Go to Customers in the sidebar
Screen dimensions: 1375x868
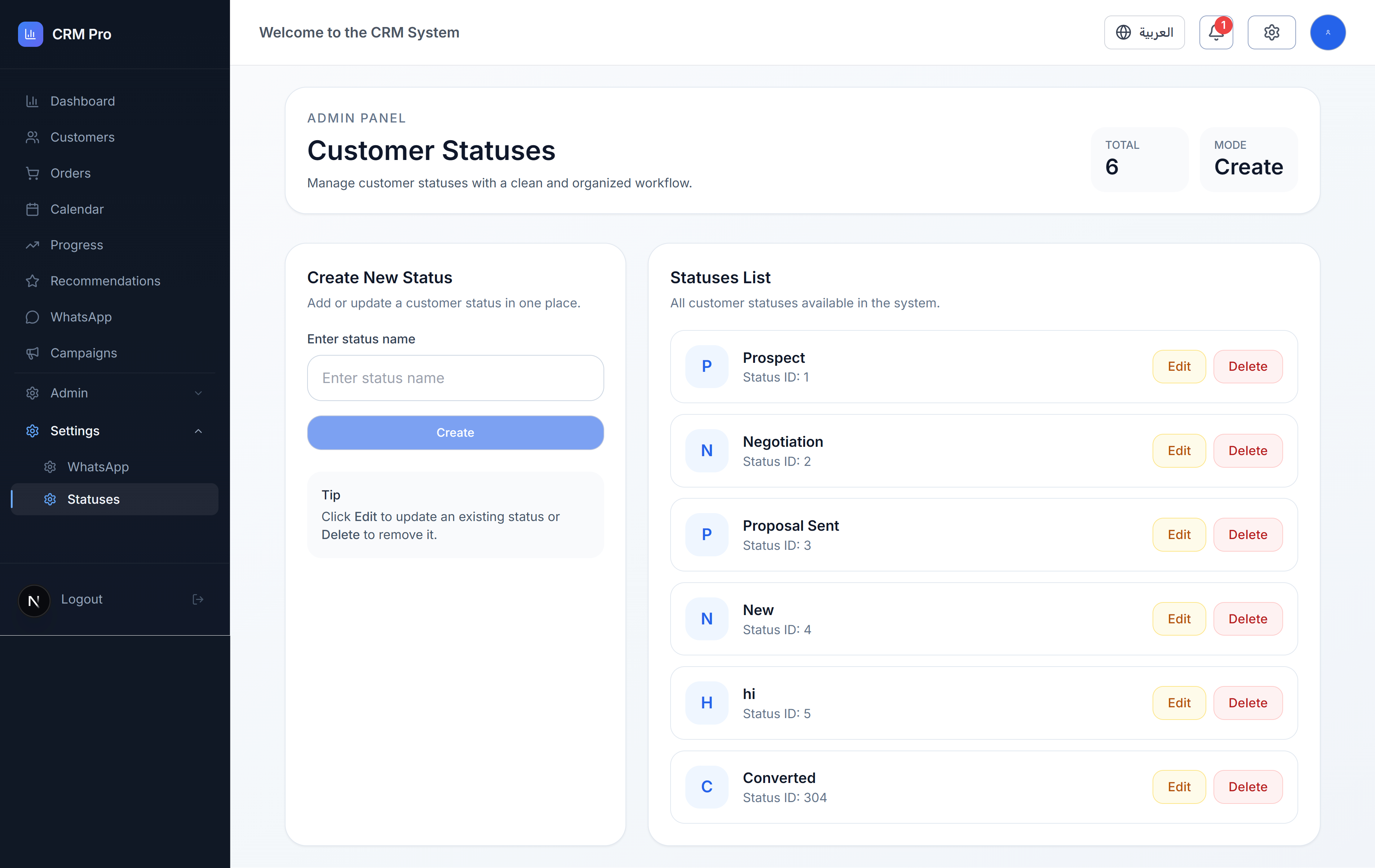(x=114, y=137)
